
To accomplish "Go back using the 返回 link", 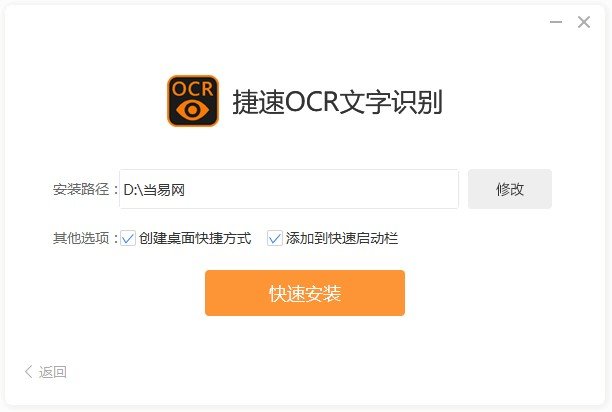I will point(52,372).
